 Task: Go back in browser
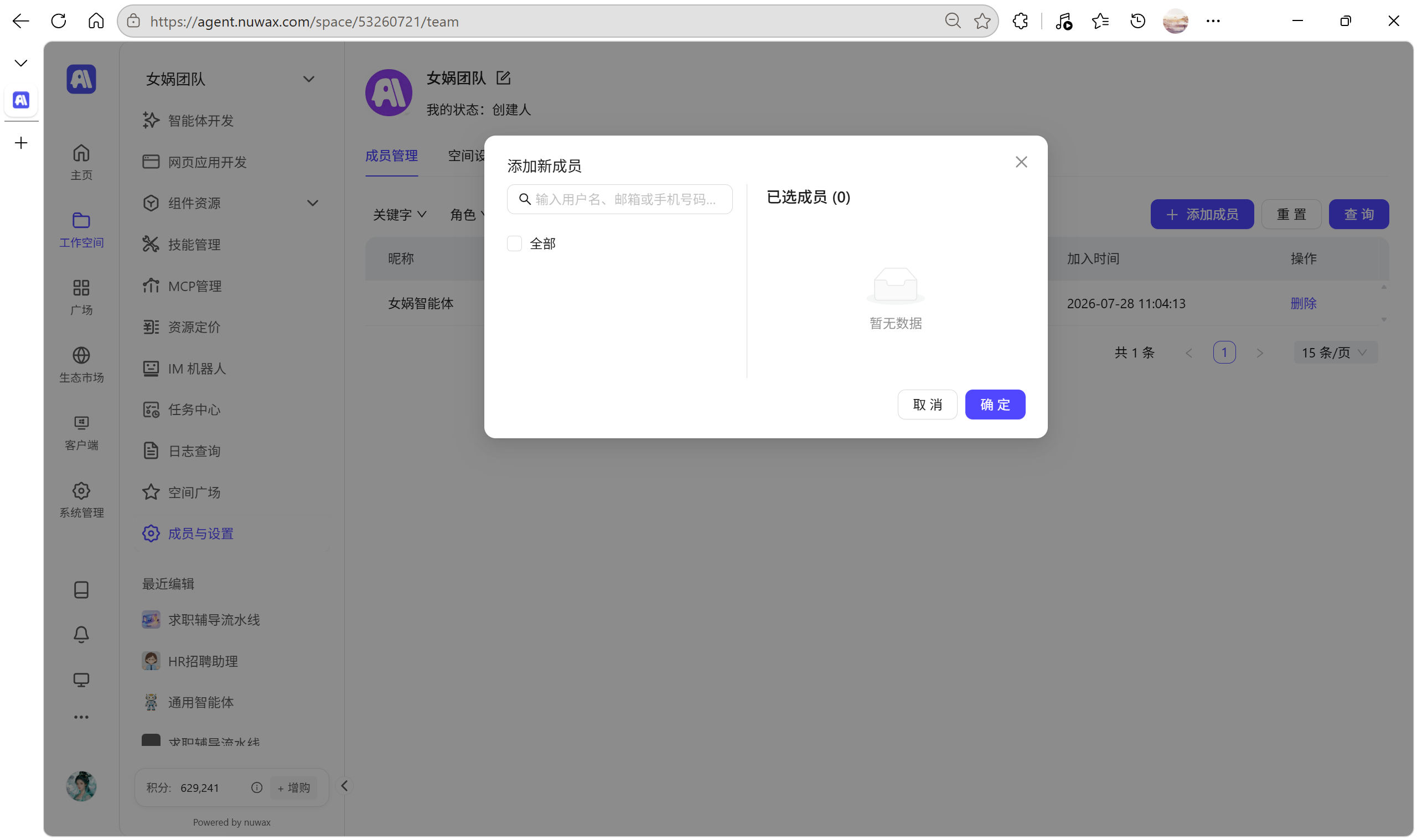(x=21, y=21)
